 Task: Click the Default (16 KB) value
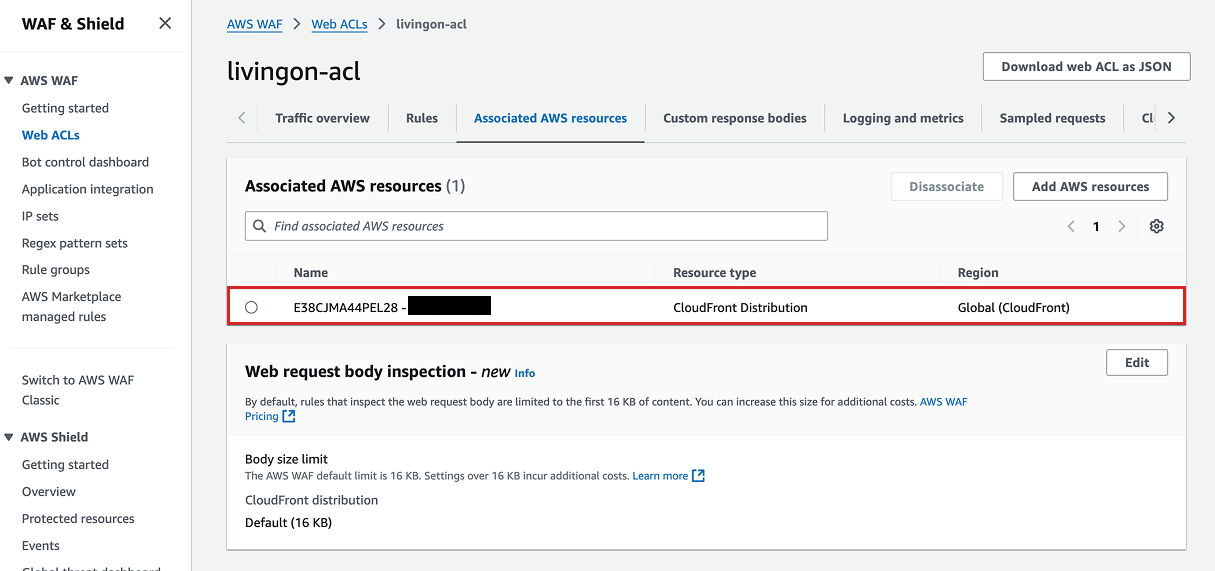[288, 522]
